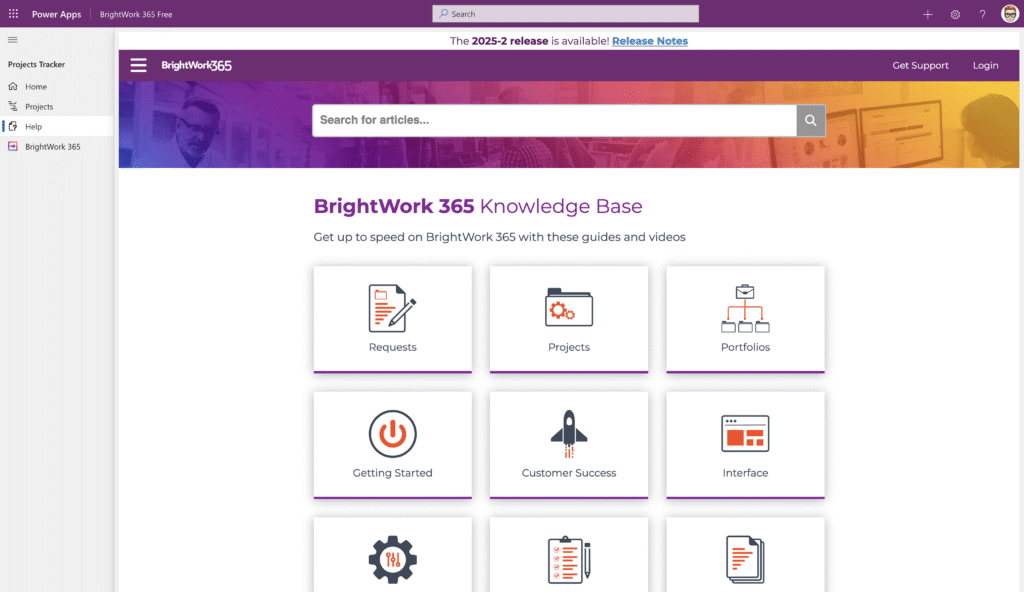Open the 2025-2 Release Notes link

649,41
